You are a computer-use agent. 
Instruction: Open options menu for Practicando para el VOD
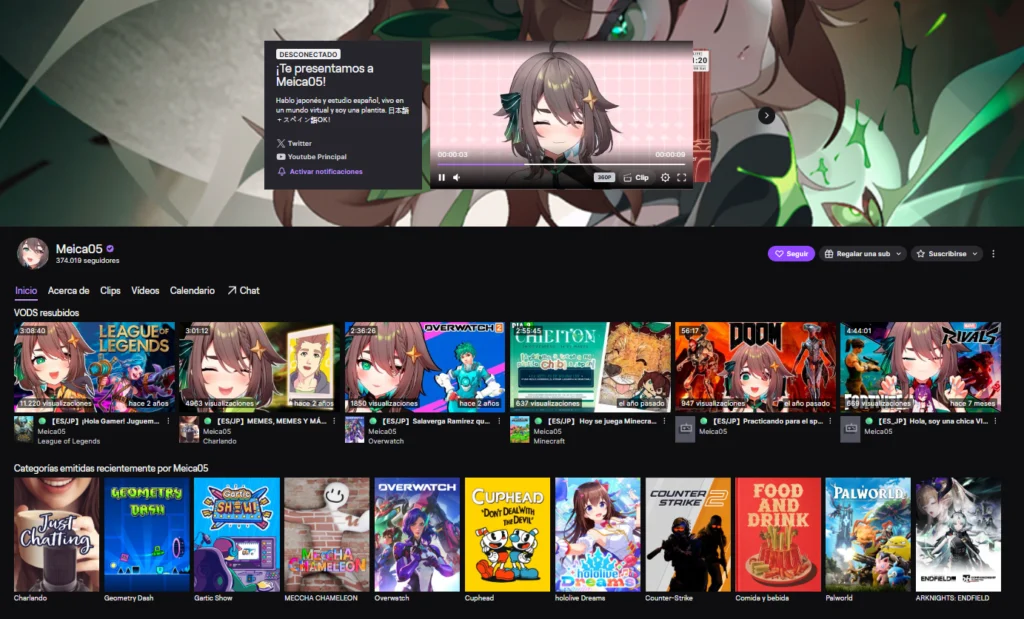click(x=830, y=422)
